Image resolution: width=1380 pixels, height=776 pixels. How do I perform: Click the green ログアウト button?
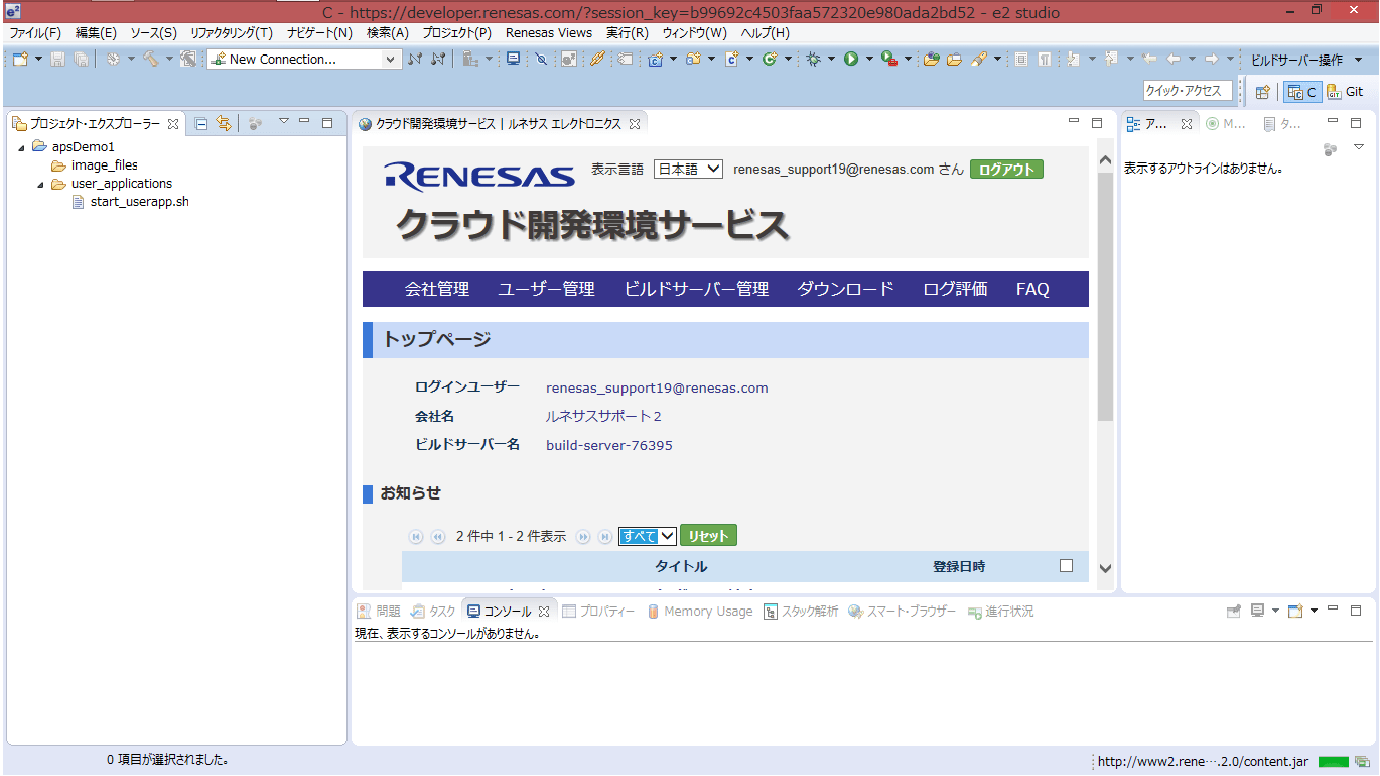tap(1006, 169)
